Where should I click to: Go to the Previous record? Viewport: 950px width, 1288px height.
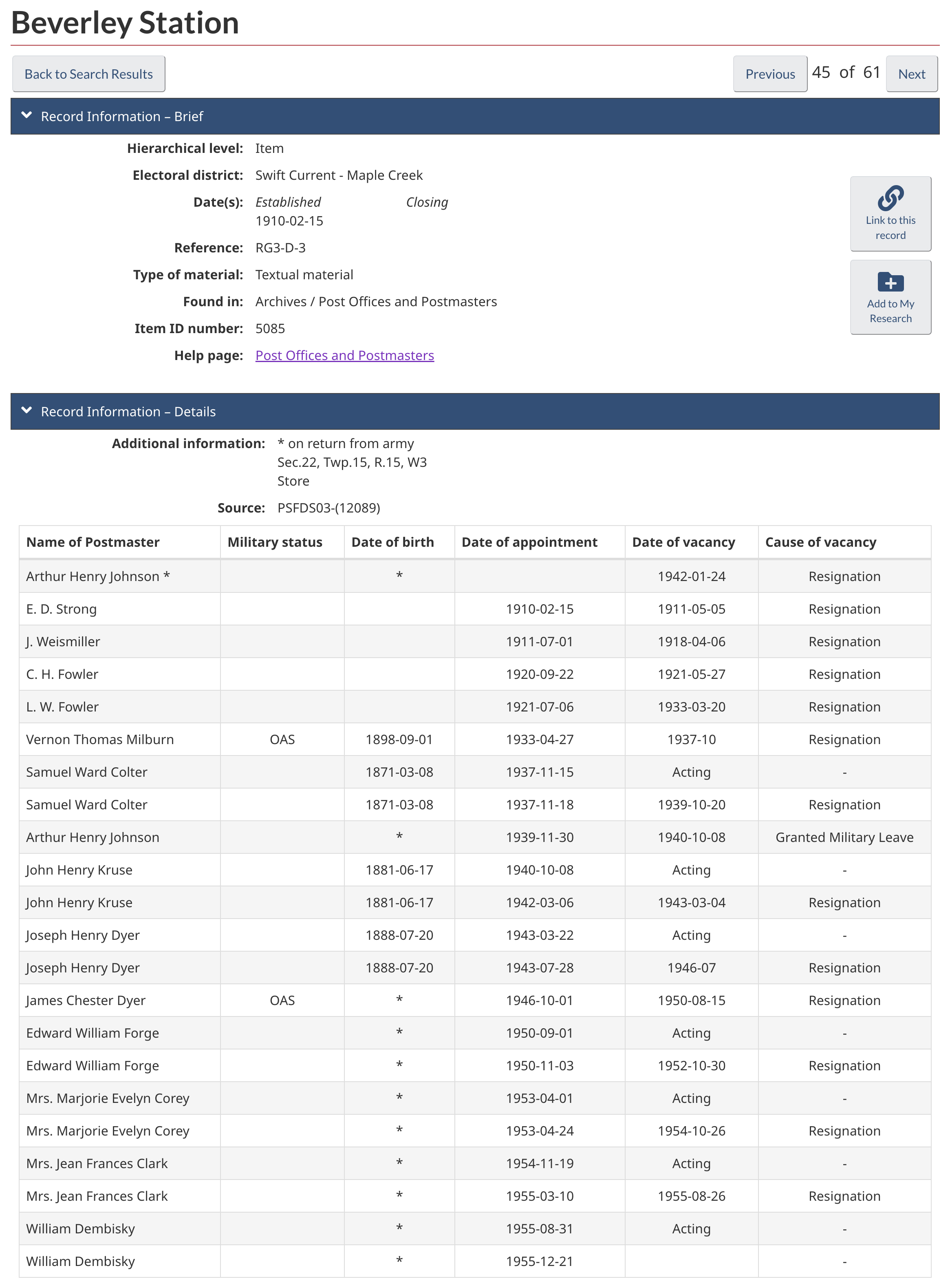(769, 74)
